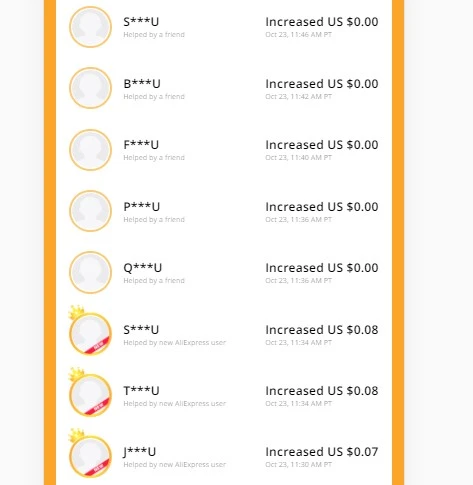
Task: Select the F***U username text
Action: 141,145
